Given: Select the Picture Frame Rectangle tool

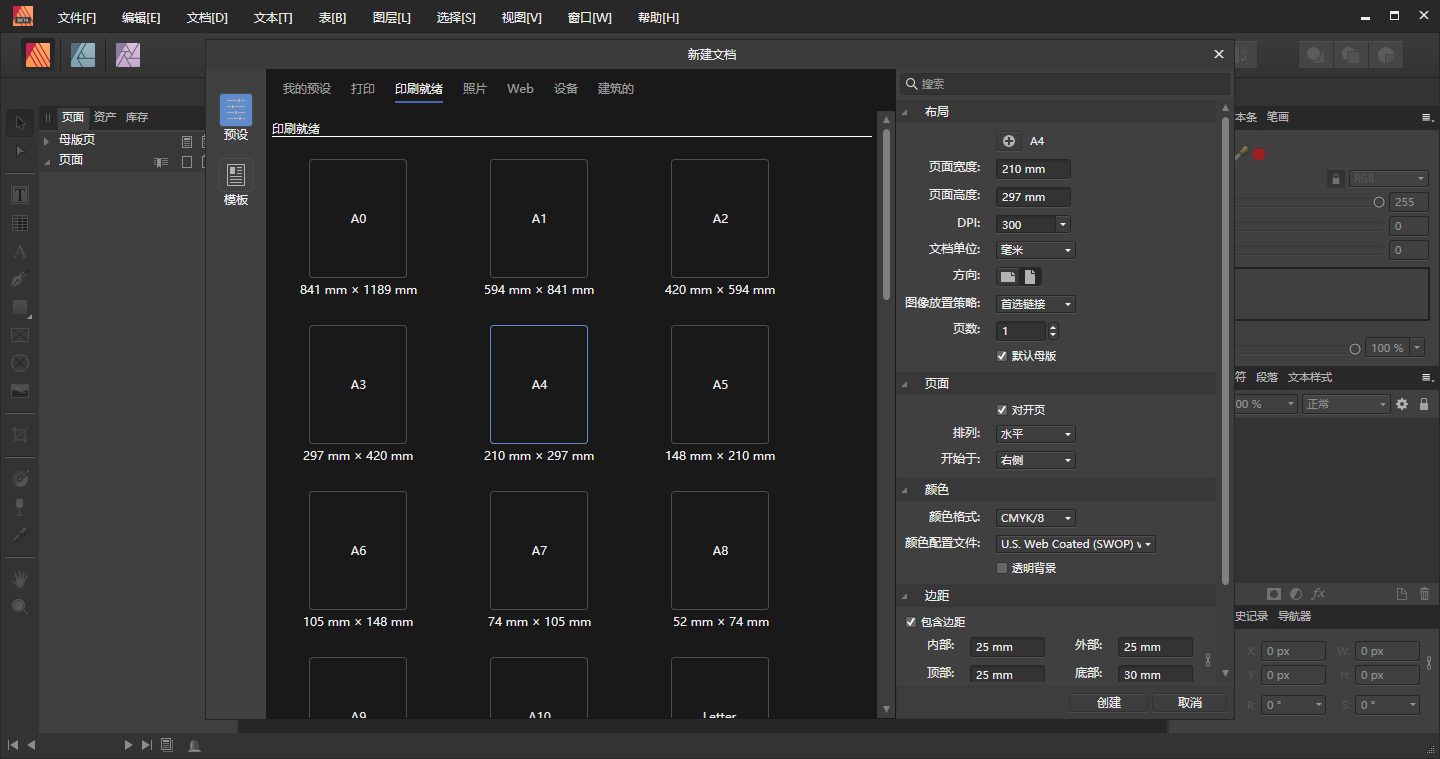Looking at the screenshot, I should pos(20,335).
